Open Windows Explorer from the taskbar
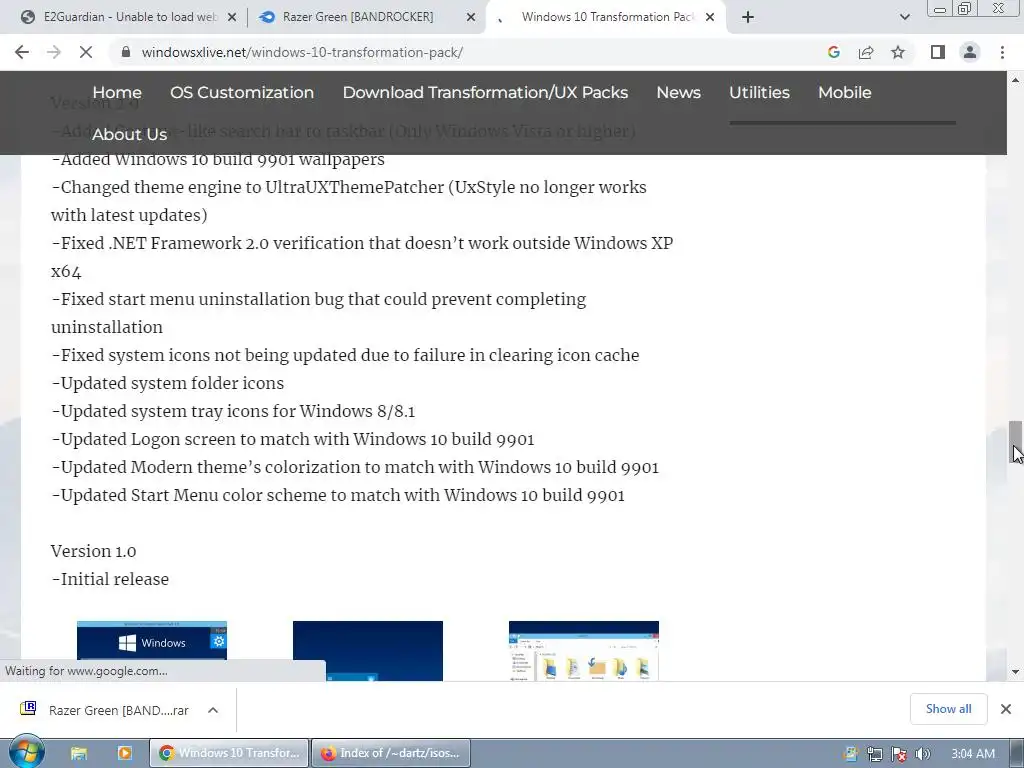The height and width of the screenshot is (768, 1024). click(x=79, y=754)
